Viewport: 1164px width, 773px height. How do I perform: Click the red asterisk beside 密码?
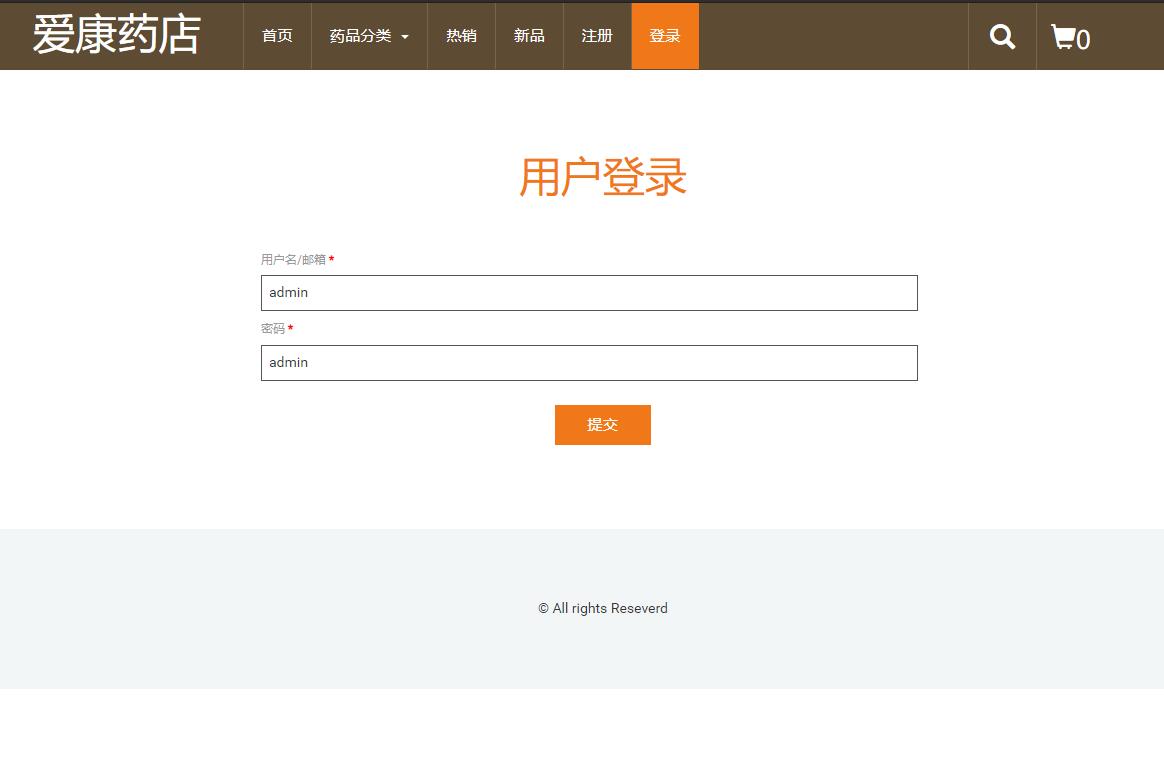[291, 328]
